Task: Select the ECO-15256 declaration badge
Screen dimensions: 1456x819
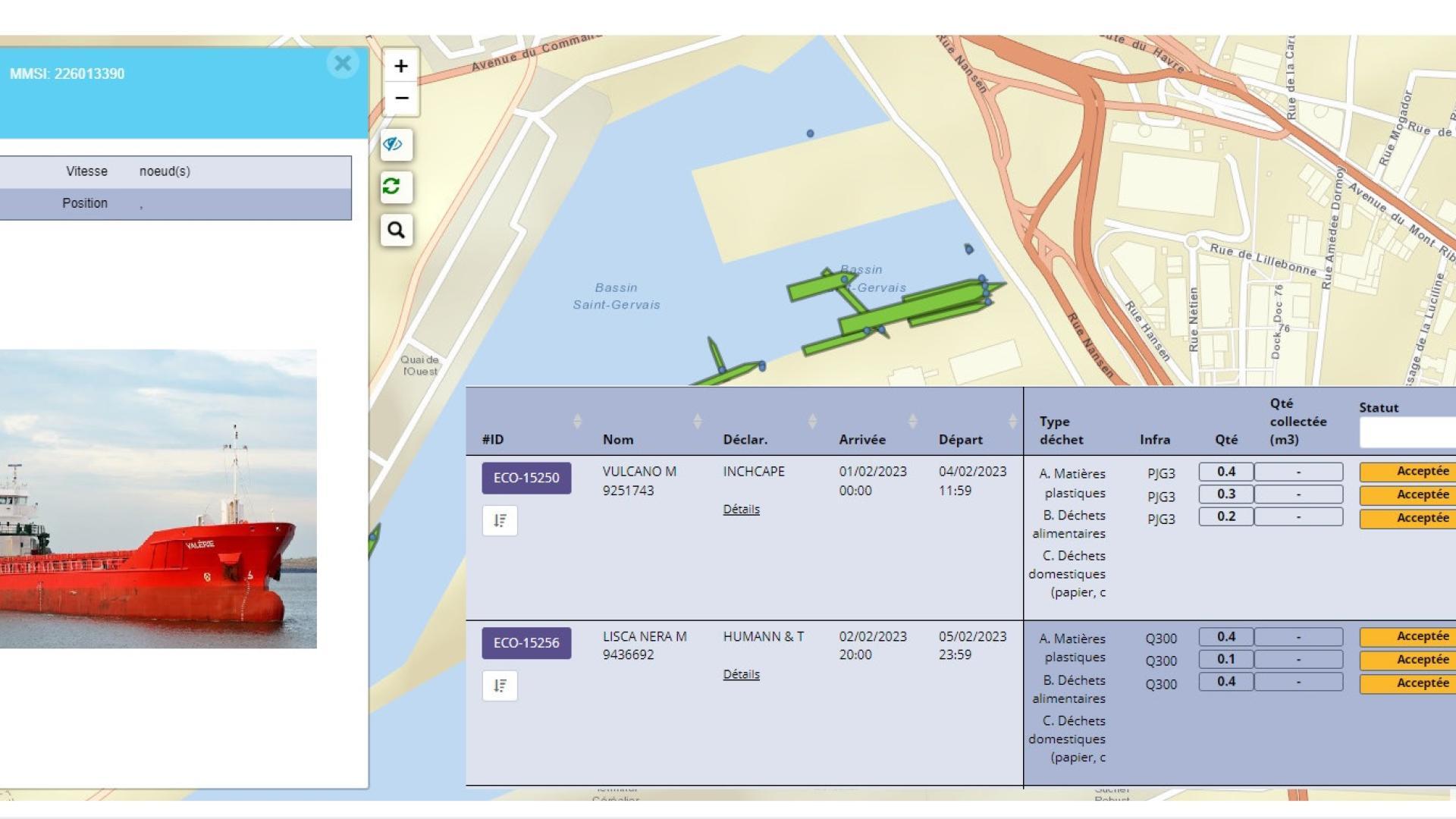Action: [526, 642]
